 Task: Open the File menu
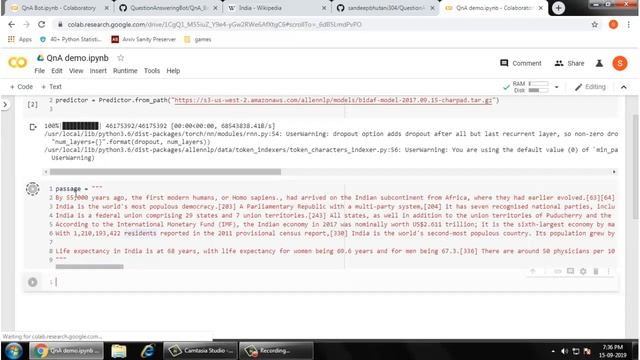tap(40, 71)
